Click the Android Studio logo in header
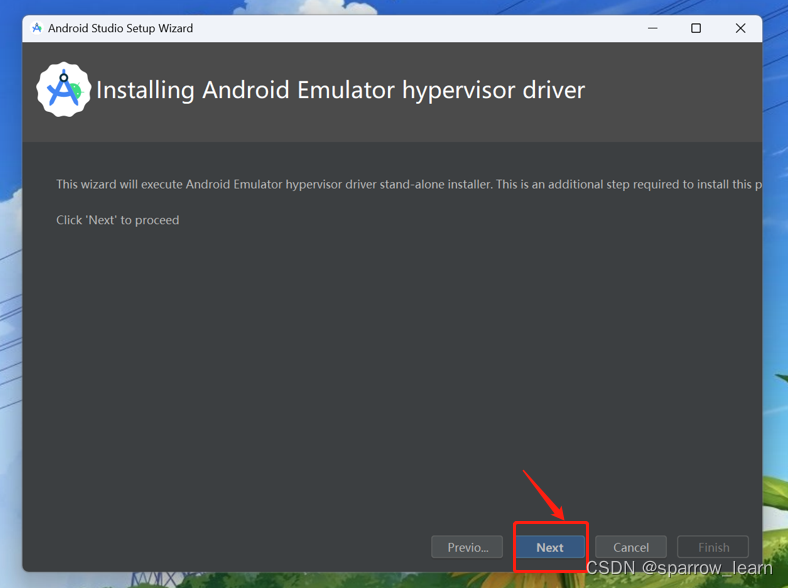The image size is (788, 588). (63, 89)
